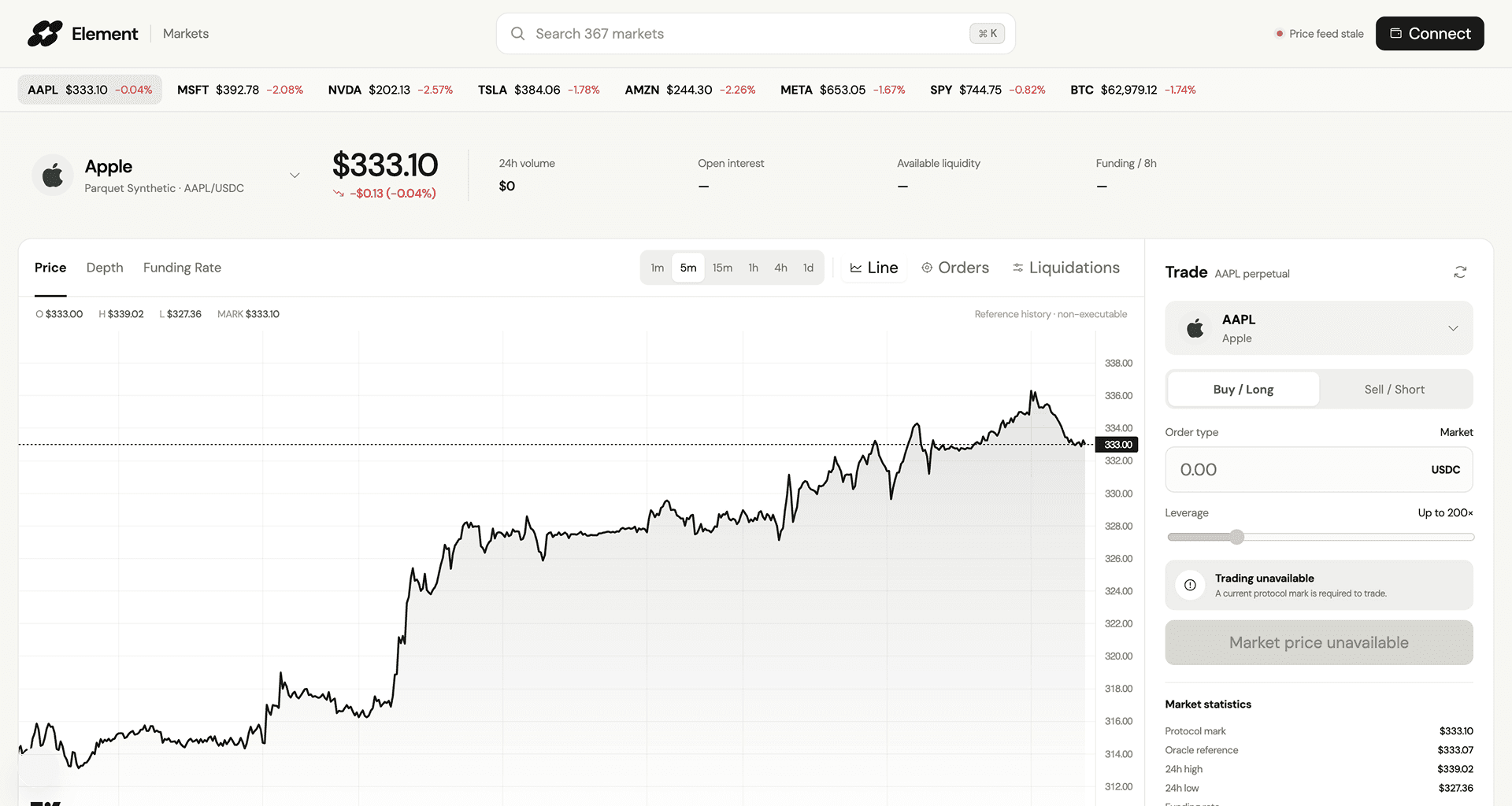Click the Market price unavailable button

(1319, 643)
